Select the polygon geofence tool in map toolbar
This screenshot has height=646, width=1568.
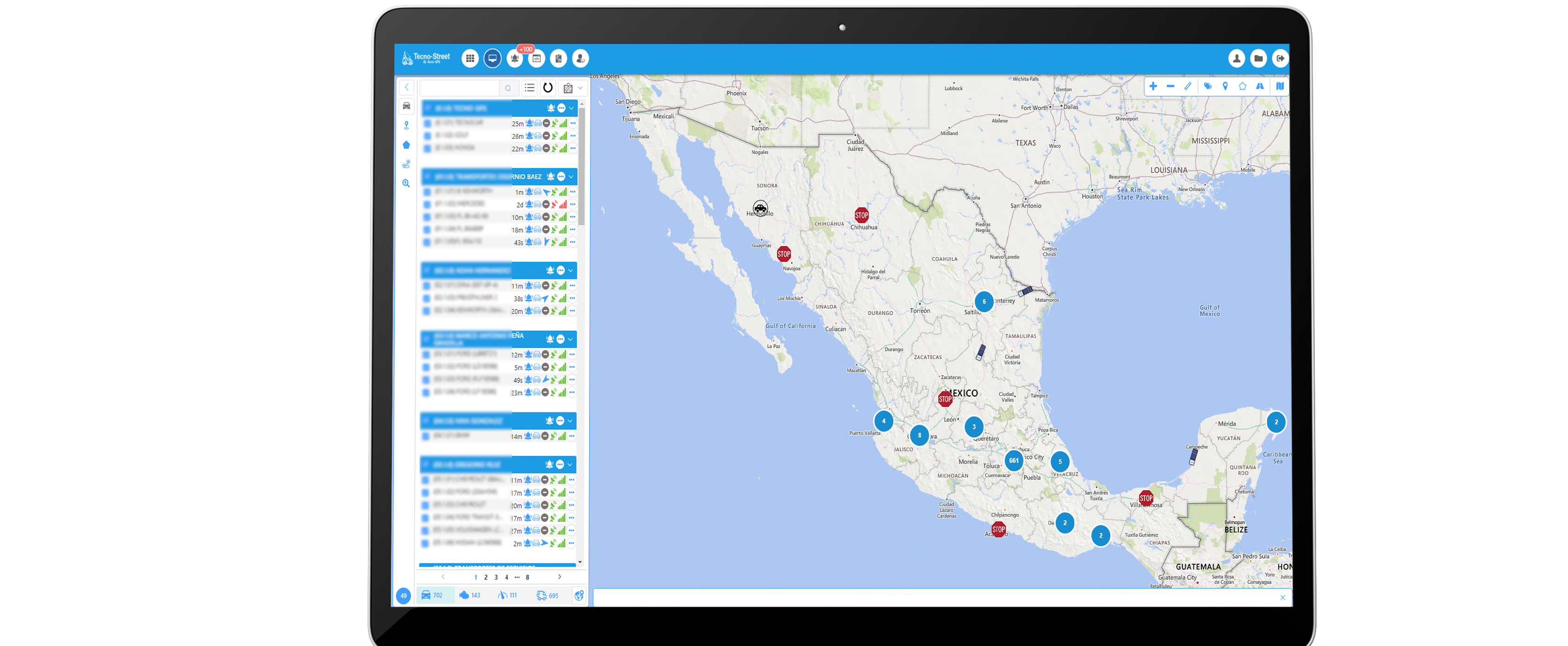click(1242, 86)
